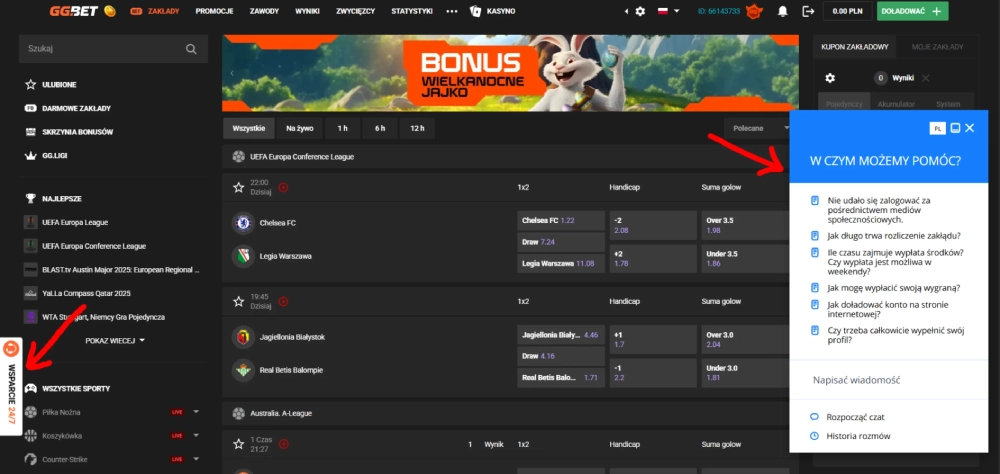Favorite the Chelsea FC match star
The image size is (1000, 474).
pyautogui.click(x=239, y=188)
